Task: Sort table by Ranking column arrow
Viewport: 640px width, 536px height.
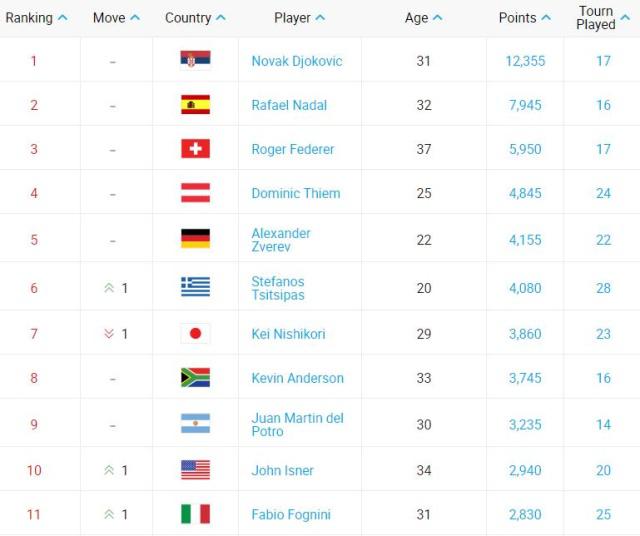Action: [x=63, y=18]
